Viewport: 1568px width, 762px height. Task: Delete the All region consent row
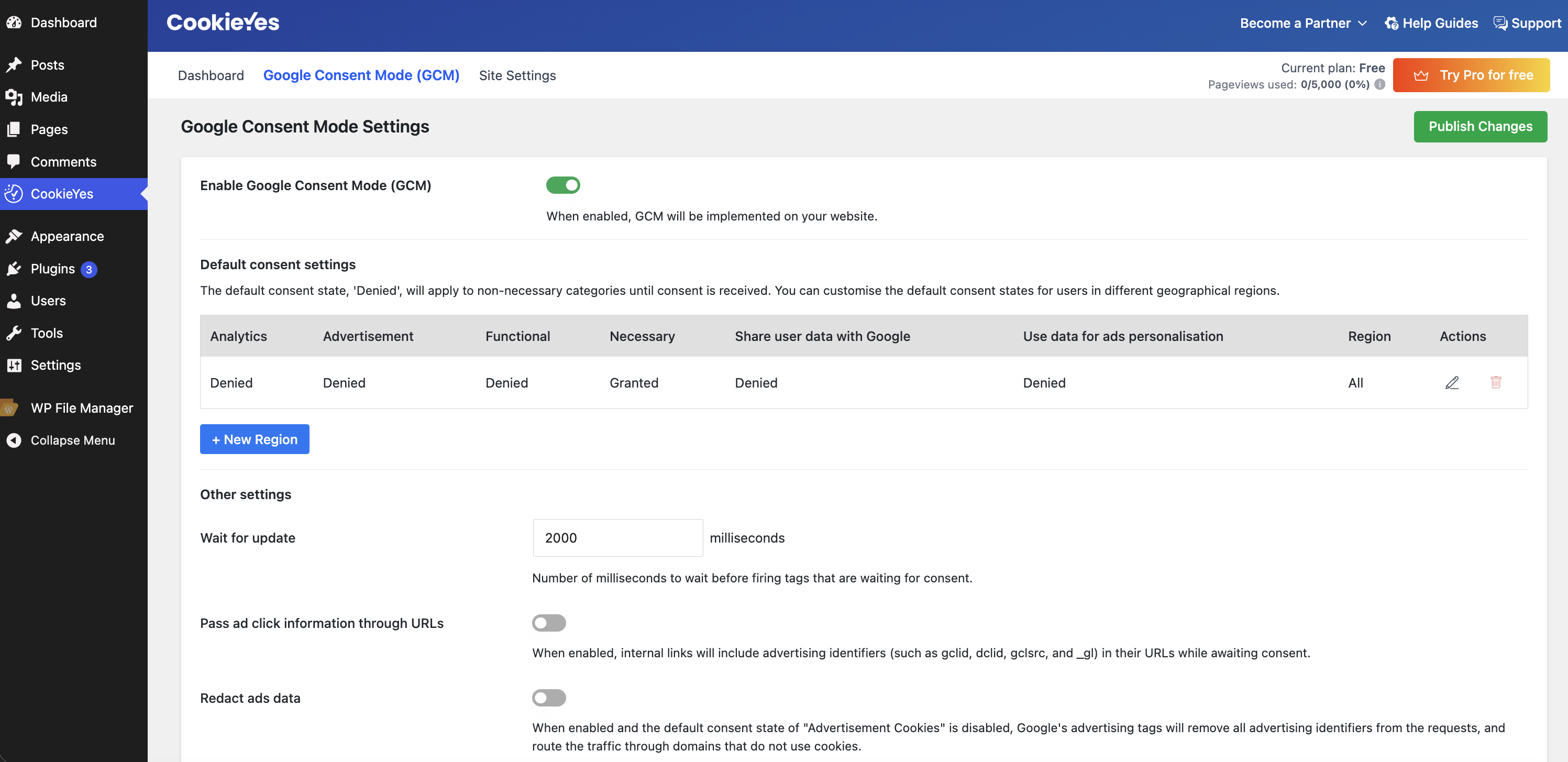(1496, 382)
